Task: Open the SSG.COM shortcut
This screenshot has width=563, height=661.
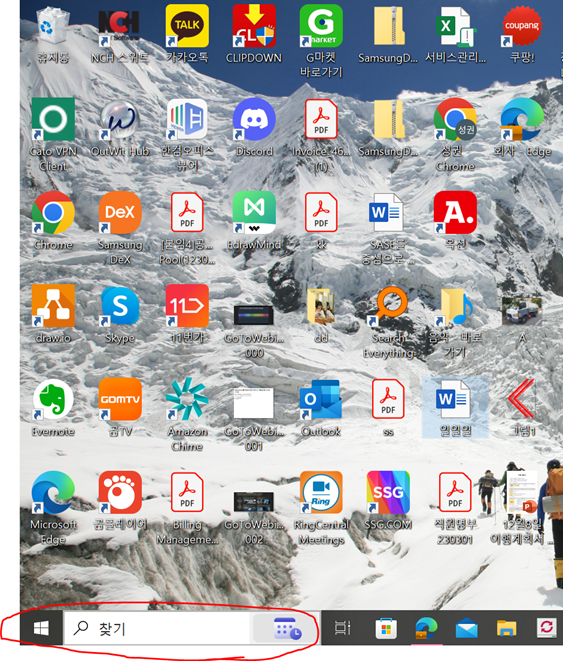Action: pos(388,492)
